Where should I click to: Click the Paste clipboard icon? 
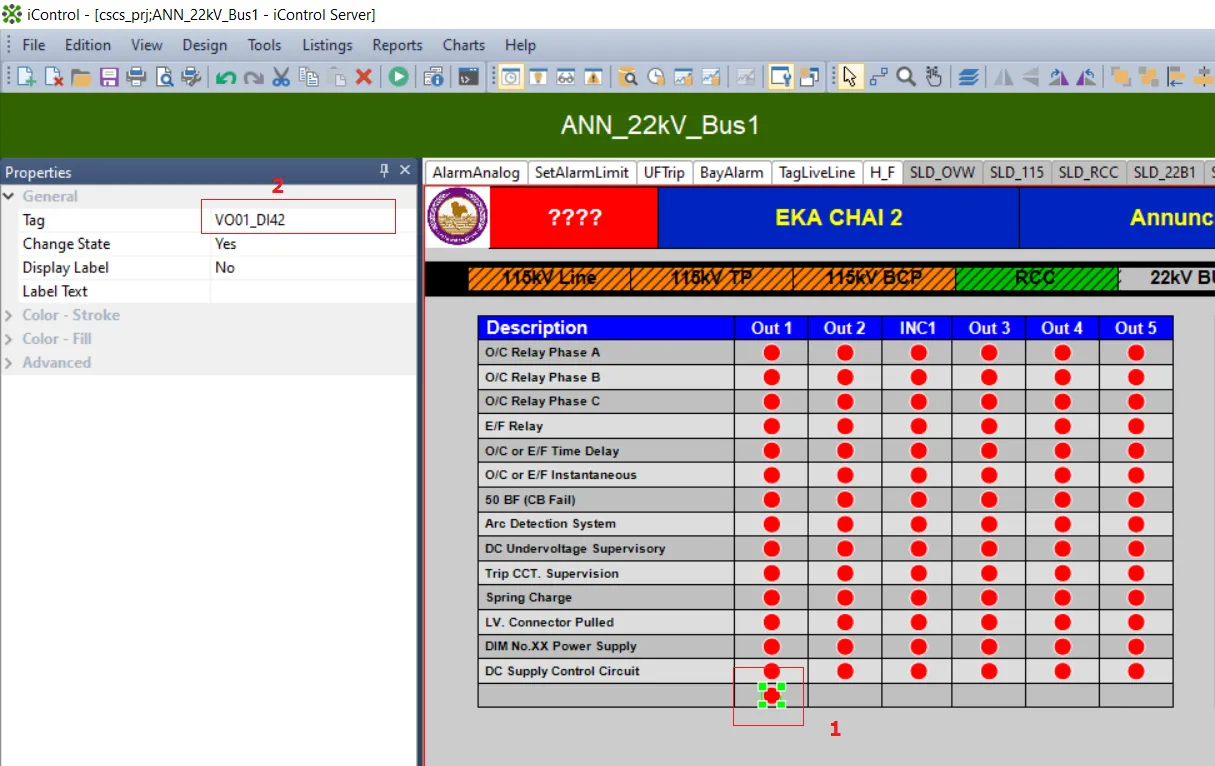coord(337,77)
